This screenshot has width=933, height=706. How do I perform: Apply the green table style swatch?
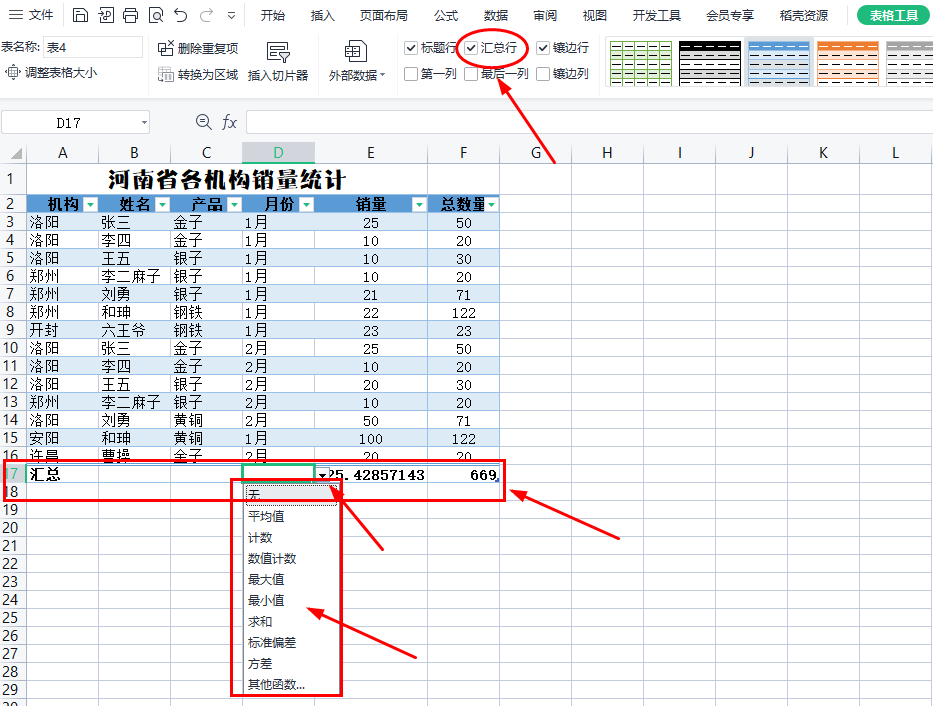[x=641, y=63]
